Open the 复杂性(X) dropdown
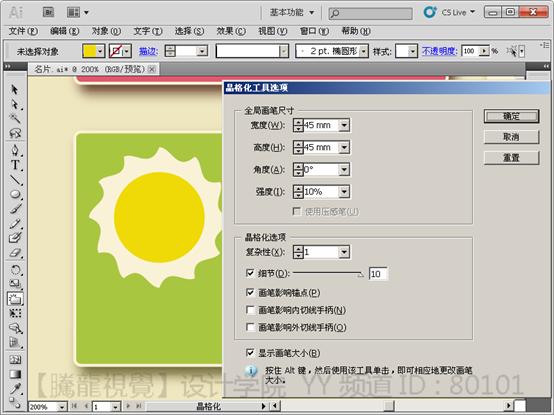554x415 pixels. tap(344, 252)
